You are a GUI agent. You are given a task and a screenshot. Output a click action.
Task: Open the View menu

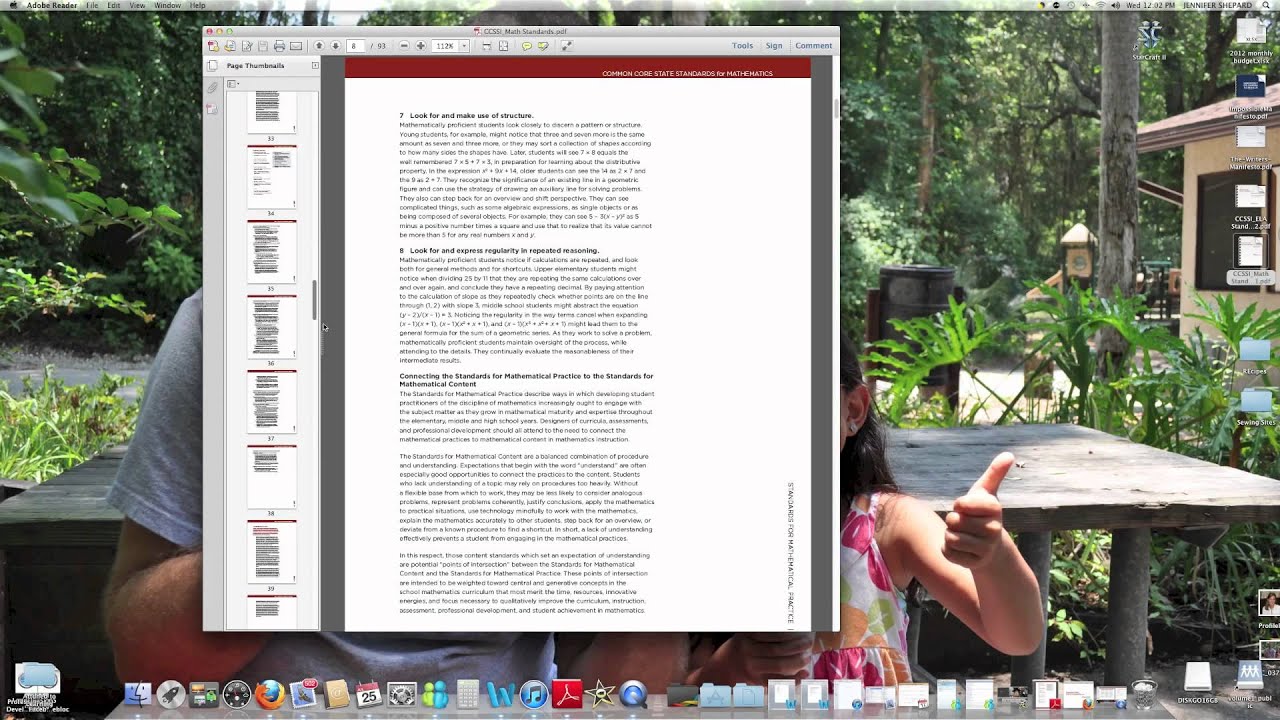137,5
